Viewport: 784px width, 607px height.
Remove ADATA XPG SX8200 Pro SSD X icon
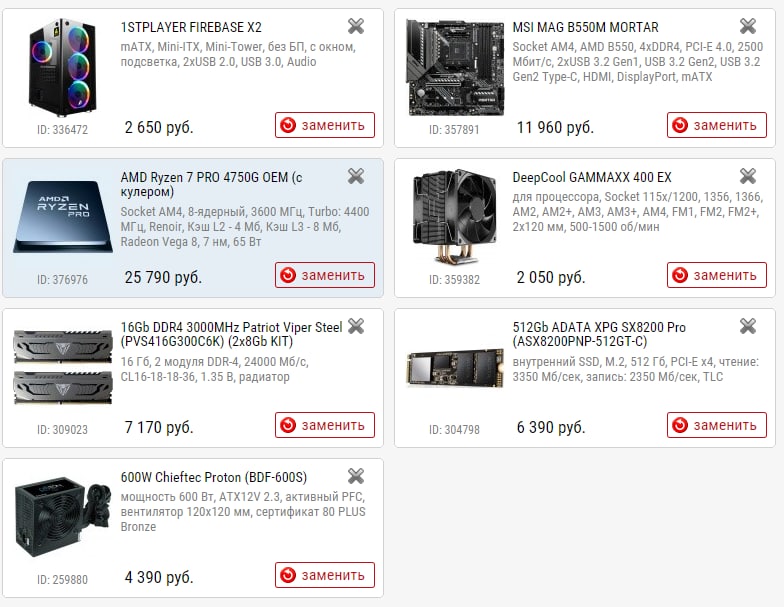click(748, 326)
